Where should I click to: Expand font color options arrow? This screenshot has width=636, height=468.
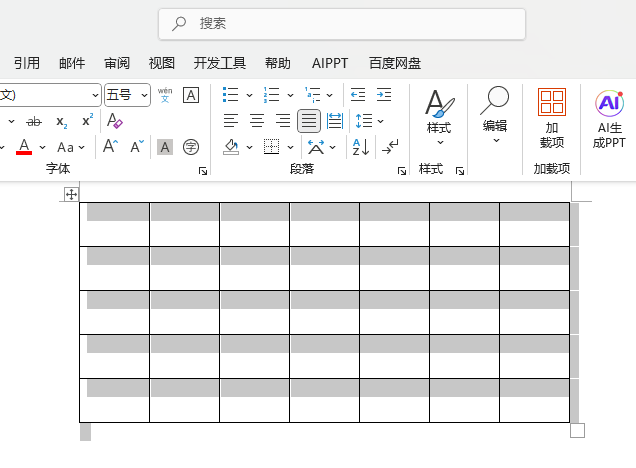tap(43, 147)
